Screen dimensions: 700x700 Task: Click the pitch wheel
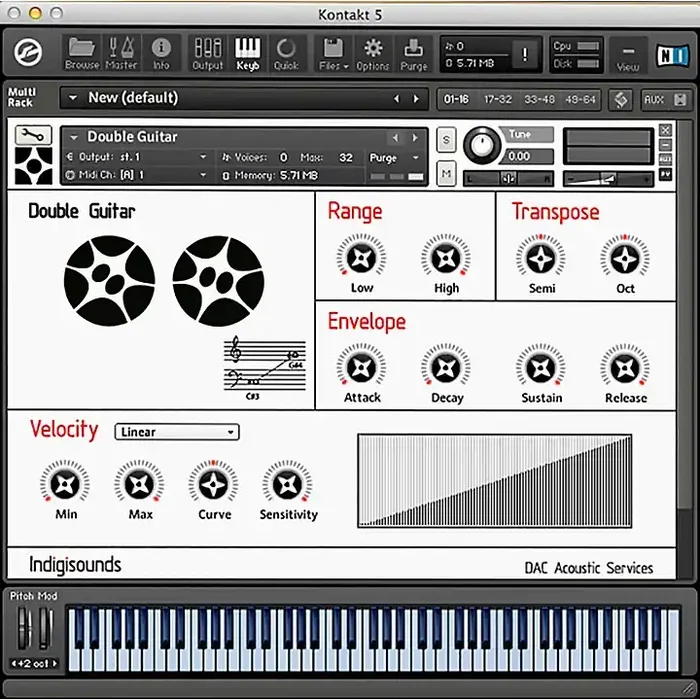coord(24,628)
